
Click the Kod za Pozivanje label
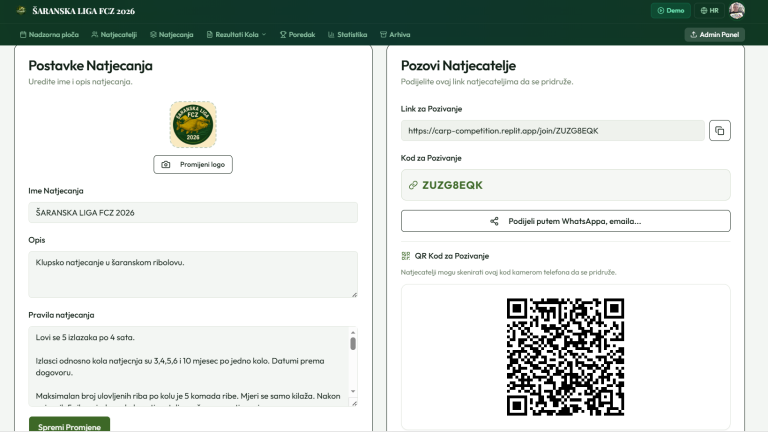pos(431,158)
